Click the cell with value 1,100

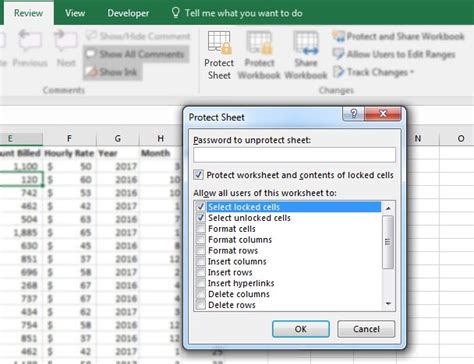coord(21,166)
